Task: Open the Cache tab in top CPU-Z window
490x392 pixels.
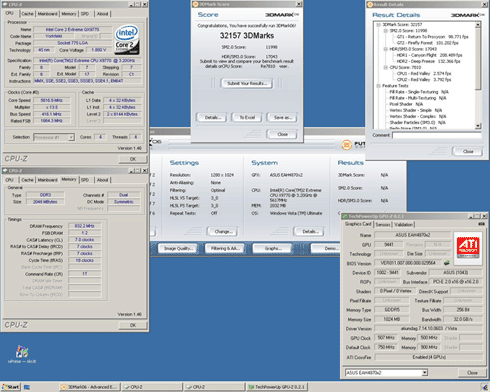Action: point(27,14)
